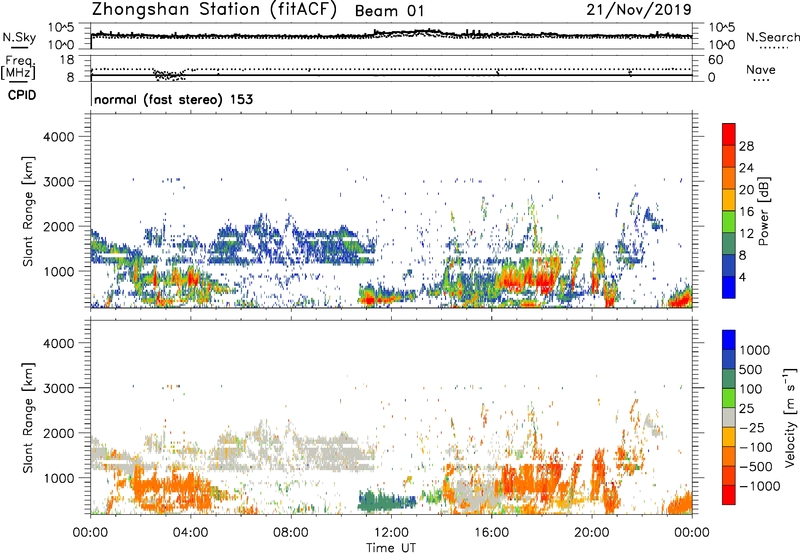Click the "60" Nave tick label
Image resolution: width=800 pixels, height=554 pixels.
pos(715,60)
